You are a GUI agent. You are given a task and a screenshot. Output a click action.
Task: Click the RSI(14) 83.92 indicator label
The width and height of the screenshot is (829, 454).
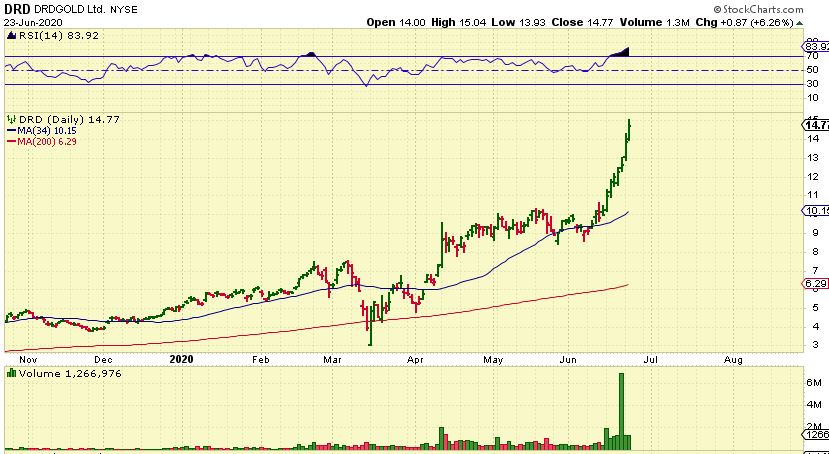click(x=58, y=35)
